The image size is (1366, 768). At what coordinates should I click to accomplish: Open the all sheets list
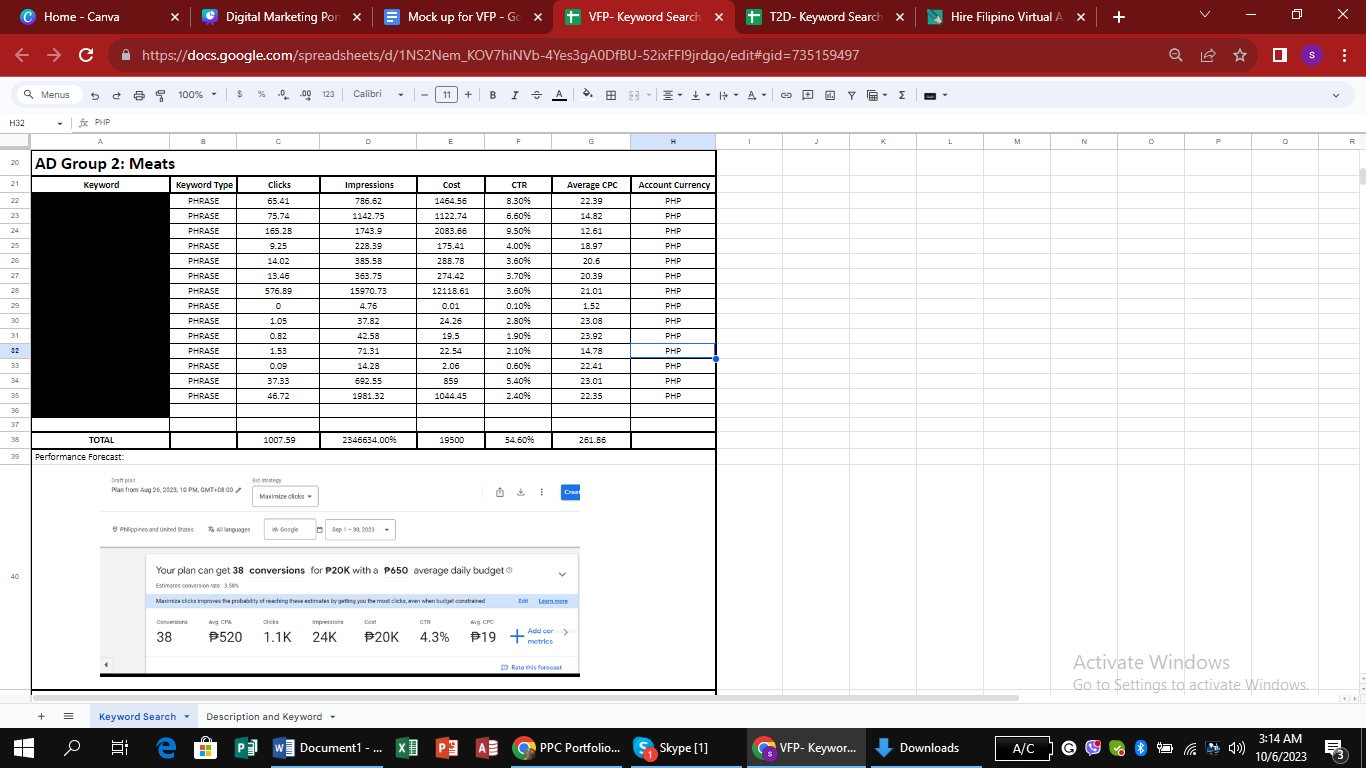(x=69, y=716)
